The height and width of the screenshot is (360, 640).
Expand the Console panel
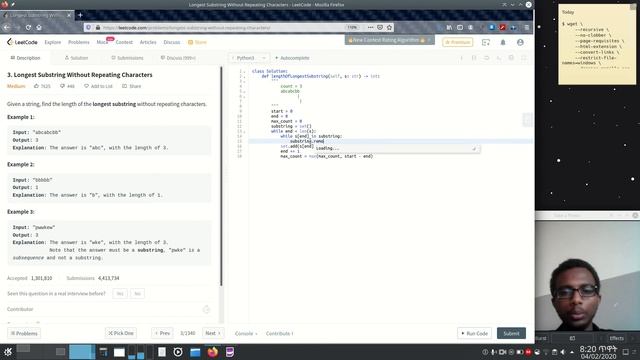[246, 333]
